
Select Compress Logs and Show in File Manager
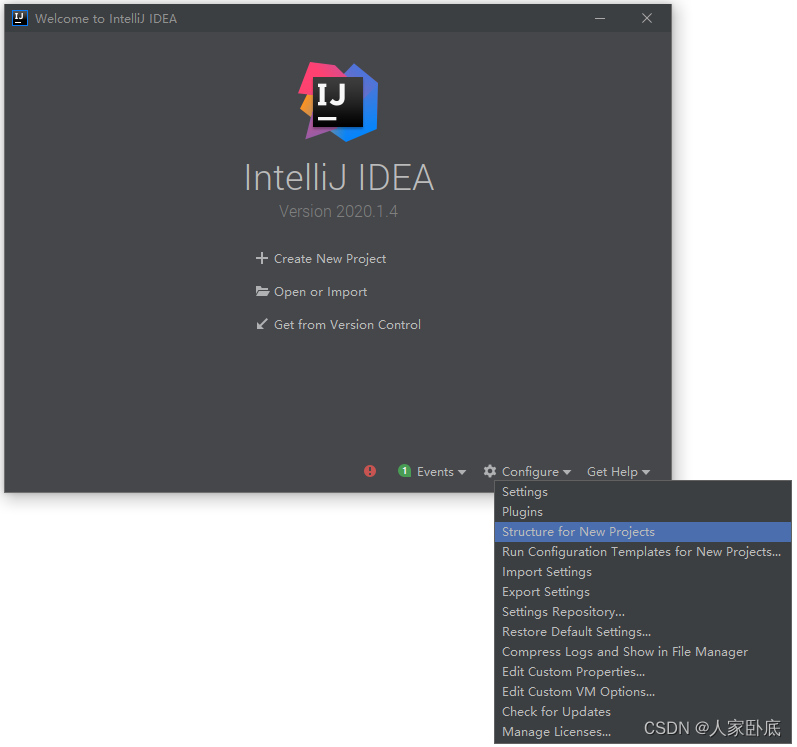click(x=644, y=653)
